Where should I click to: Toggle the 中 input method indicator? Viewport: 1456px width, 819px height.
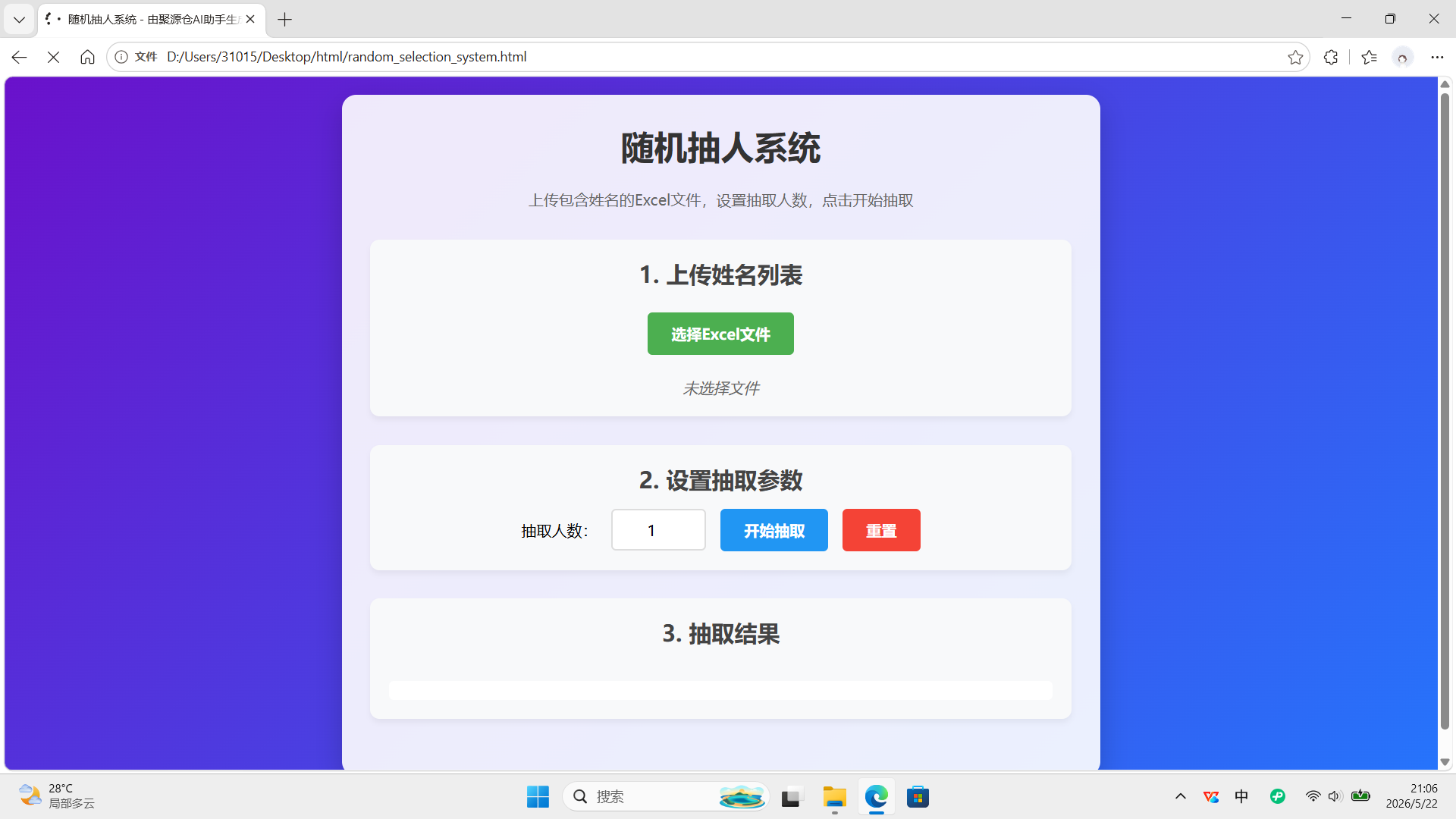point(1241,796)
